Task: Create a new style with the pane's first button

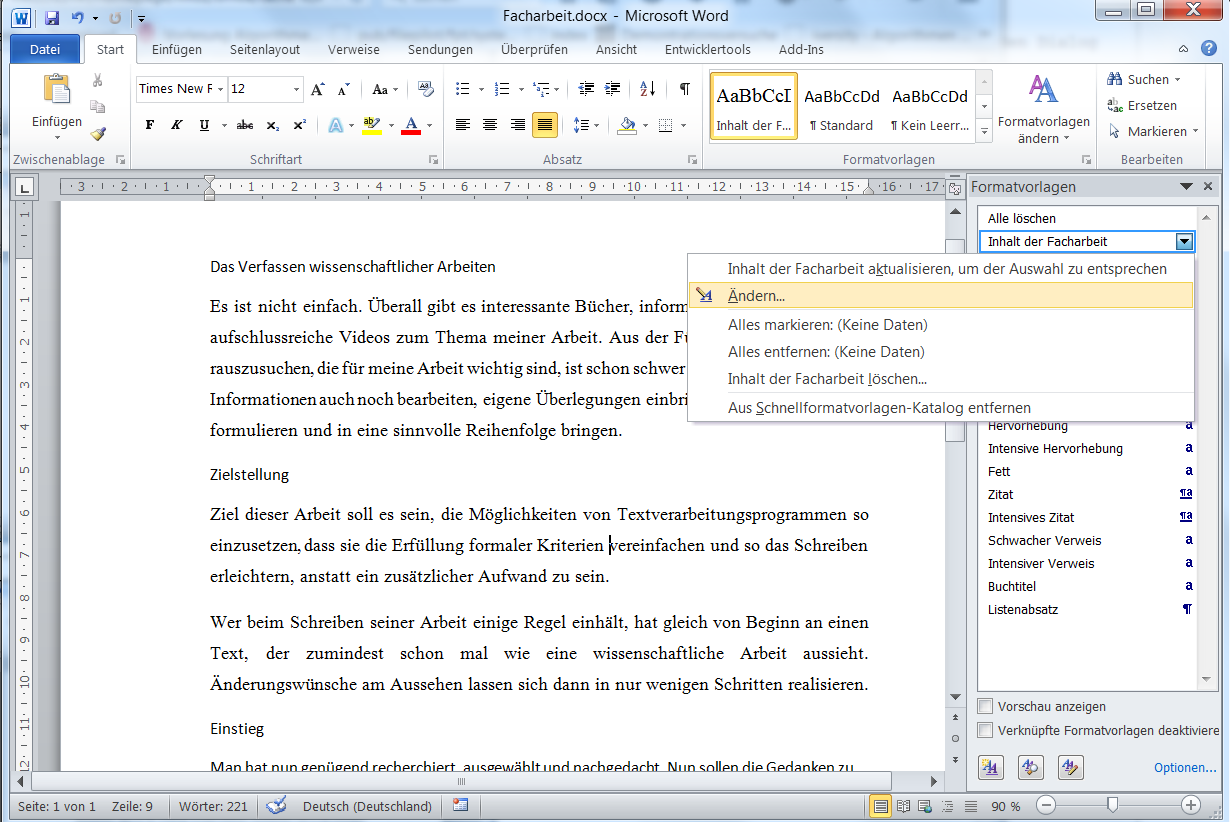Action: pos(991,767)
